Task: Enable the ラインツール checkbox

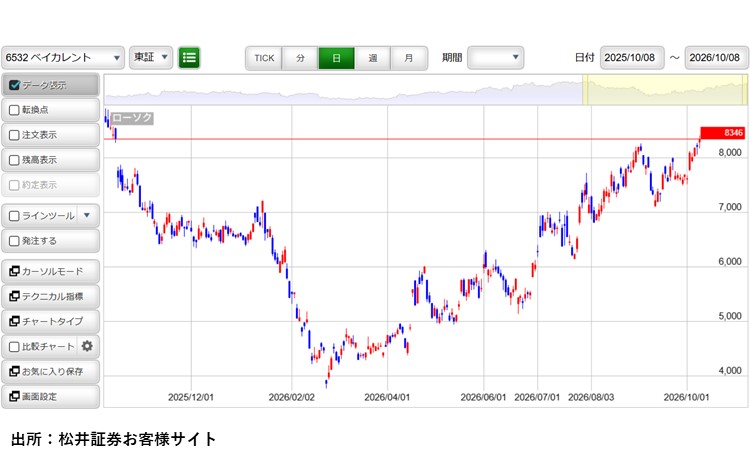Action: click(14, 216)
